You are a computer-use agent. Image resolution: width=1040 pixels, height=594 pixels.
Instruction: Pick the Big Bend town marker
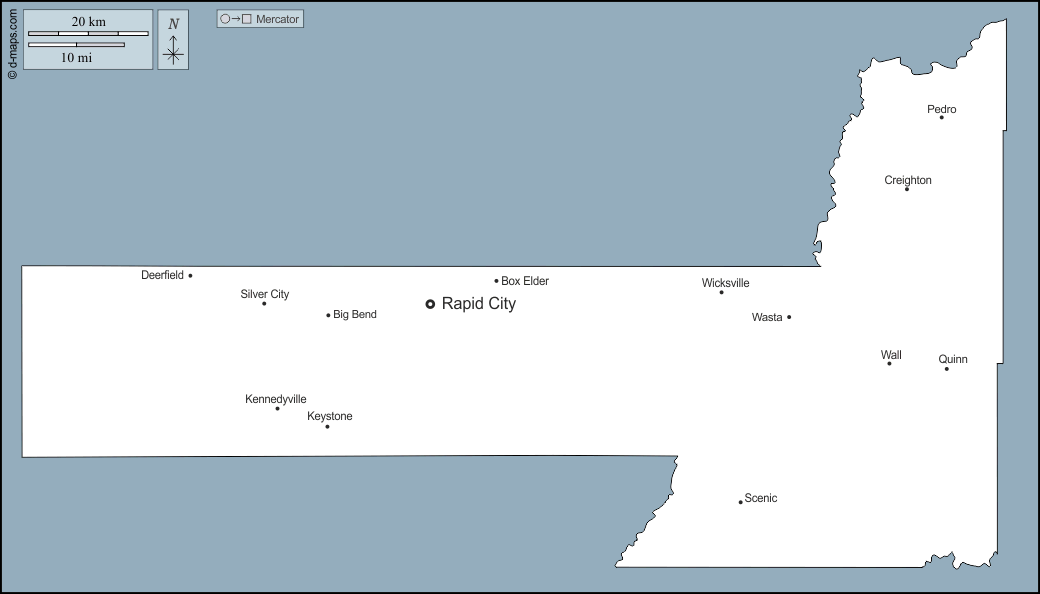pyautogui.click(x=328, y=315)
